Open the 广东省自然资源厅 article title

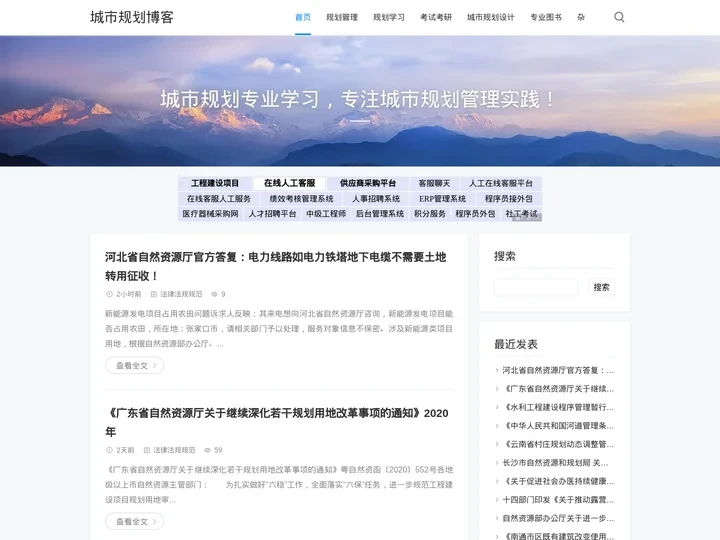click(276, 422)
